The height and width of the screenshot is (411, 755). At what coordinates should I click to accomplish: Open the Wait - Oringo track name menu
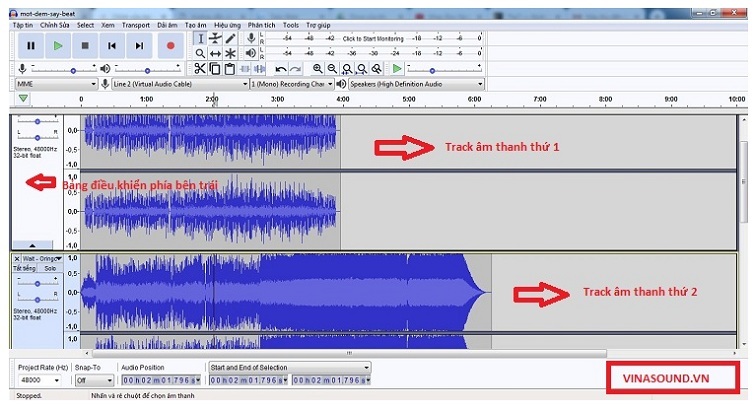[42, 259]
